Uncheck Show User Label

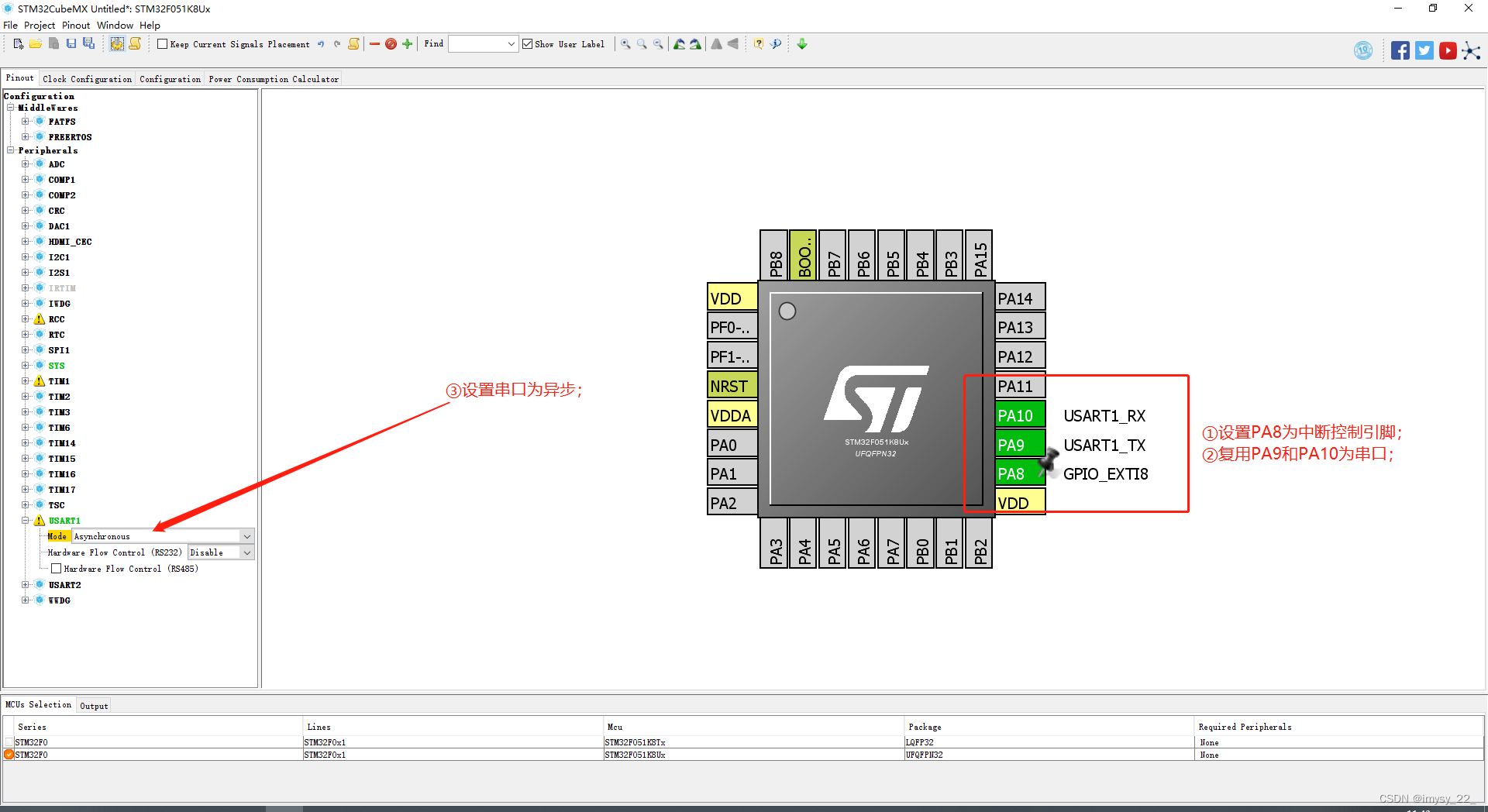pos(528,44)
